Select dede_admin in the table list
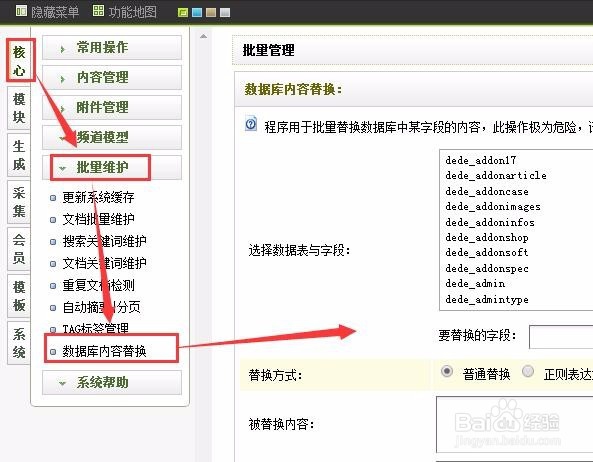The width and height of the screenshot is (593, 462). (x=475, y=284)
